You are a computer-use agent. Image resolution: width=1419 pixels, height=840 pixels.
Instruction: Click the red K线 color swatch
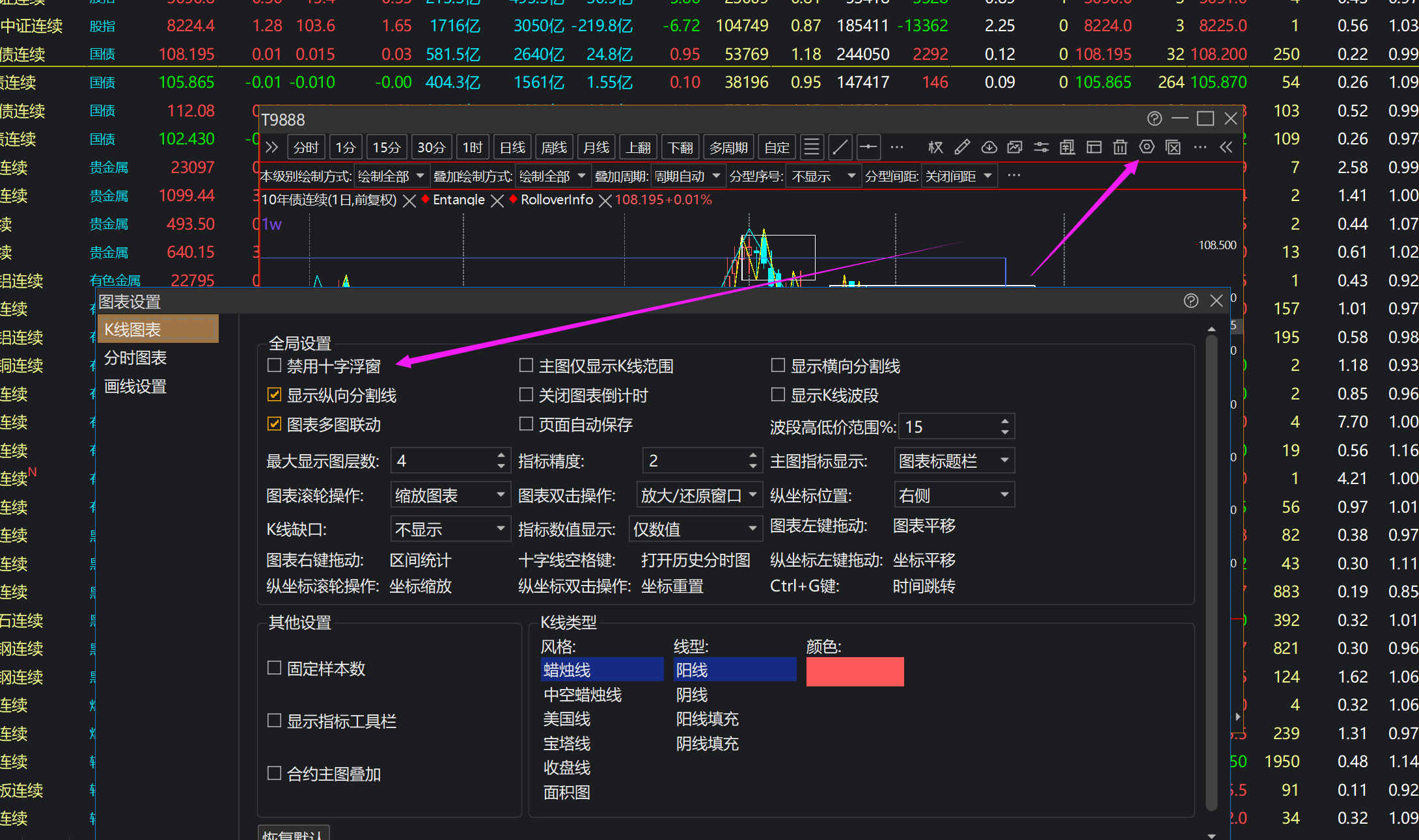click(855, 671)
